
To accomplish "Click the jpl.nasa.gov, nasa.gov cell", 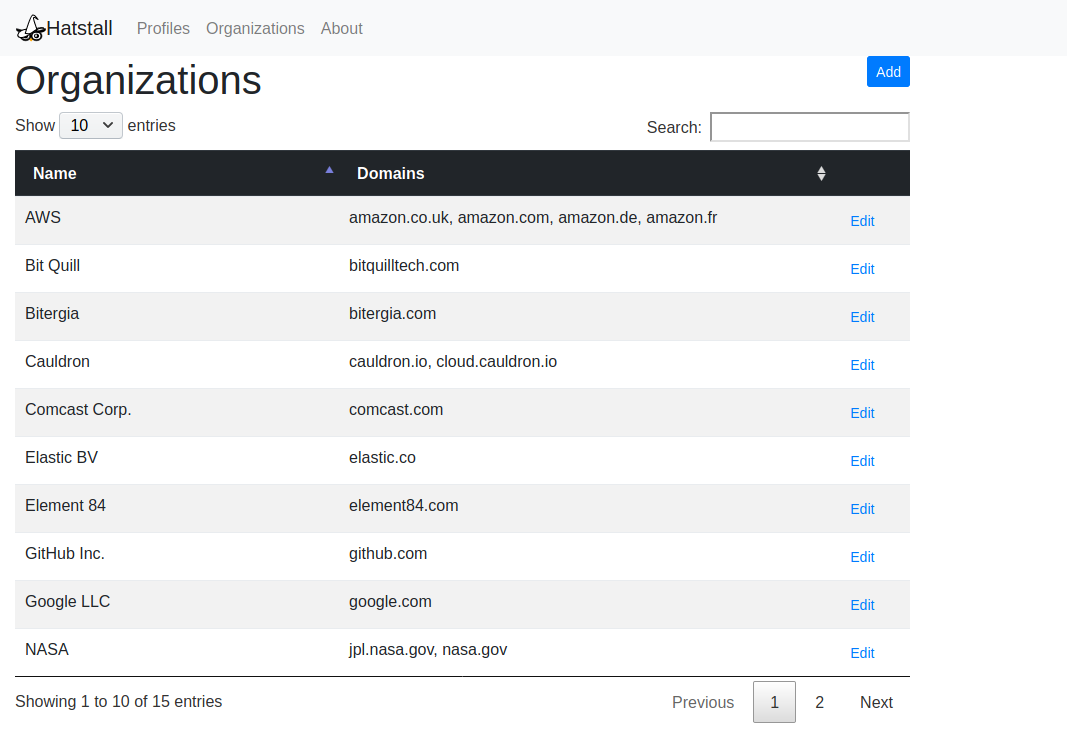I will point(585,653).
